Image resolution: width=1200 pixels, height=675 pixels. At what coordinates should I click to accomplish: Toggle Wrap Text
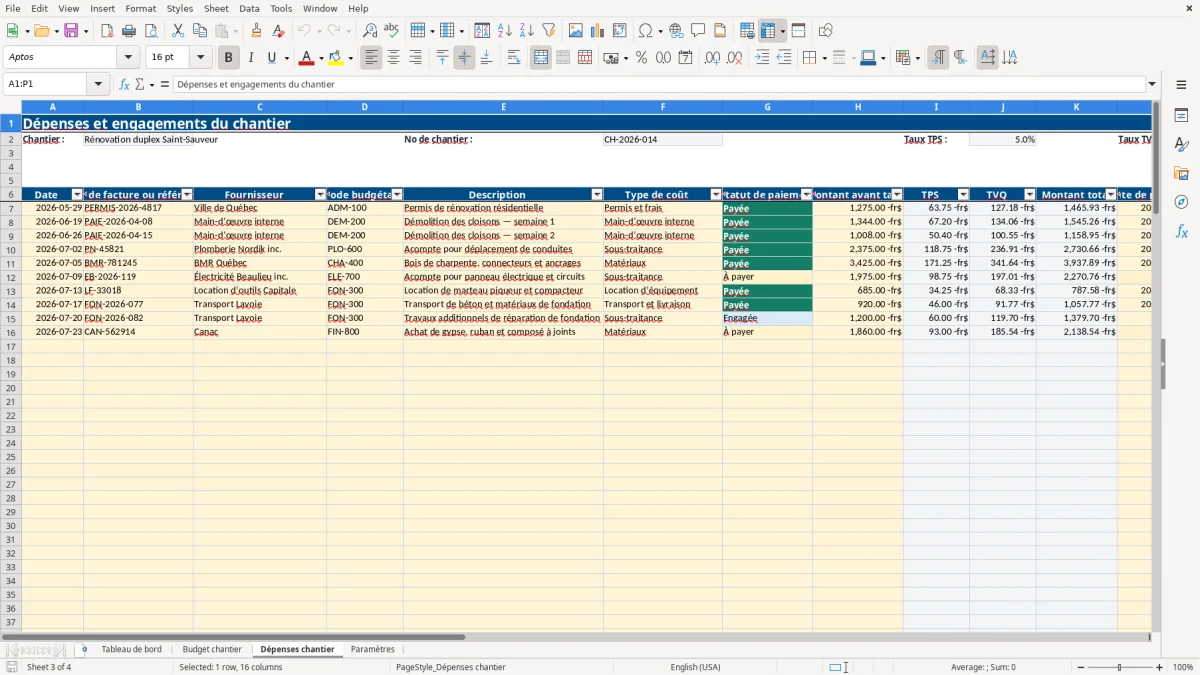coord(514,58)
